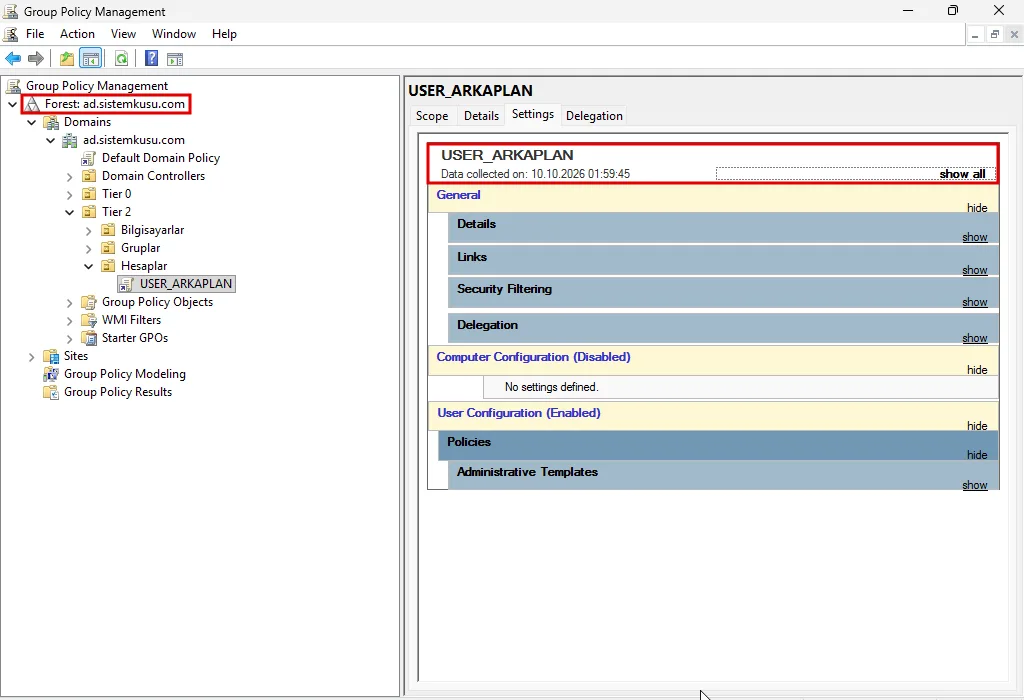Screen dimensions: 1024x700
Task: Expand the Bilgisayarlar node
Action: (x=88, y=231)
